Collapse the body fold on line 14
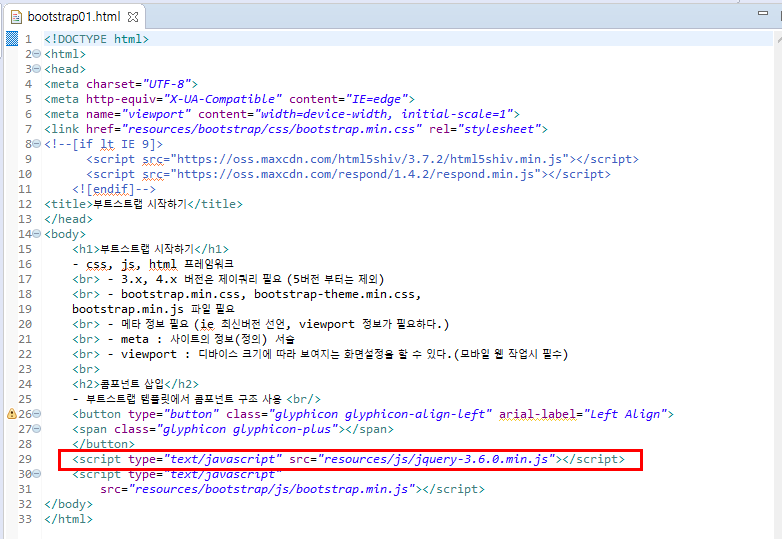 point(36,233)
